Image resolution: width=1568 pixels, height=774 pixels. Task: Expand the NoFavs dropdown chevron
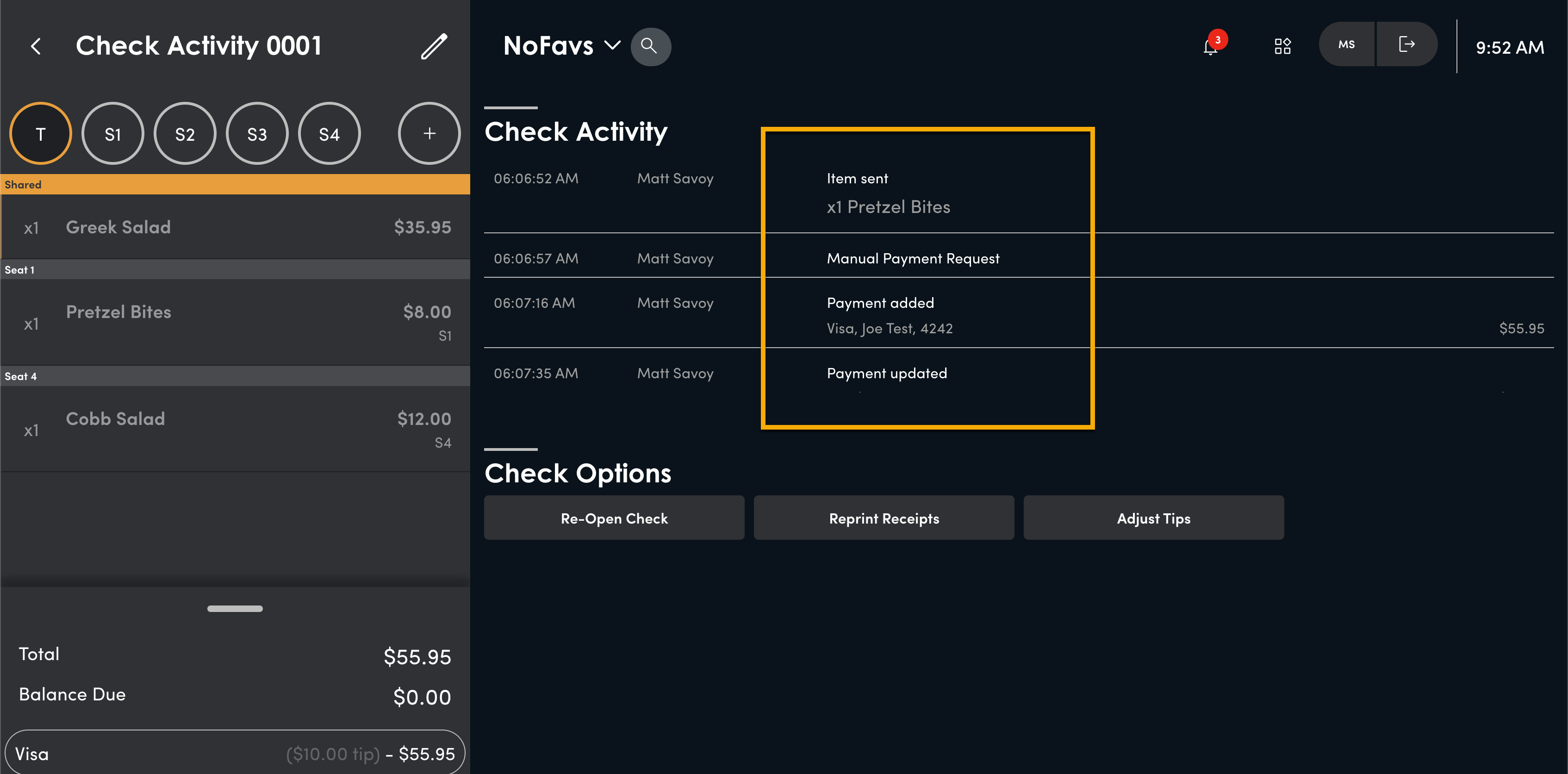point(612,46)
